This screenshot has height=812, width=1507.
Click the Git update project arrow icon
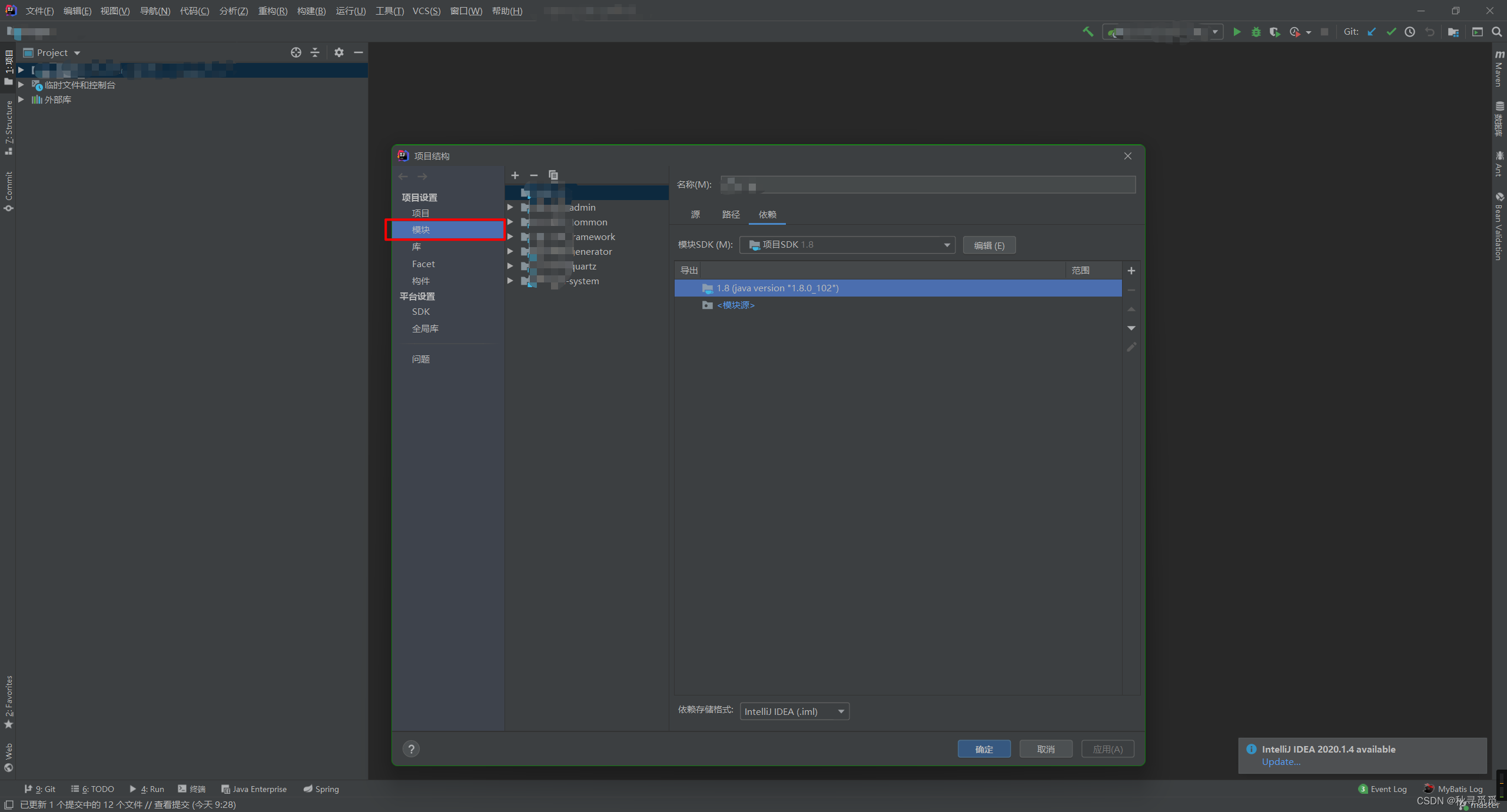[1372, 32]
